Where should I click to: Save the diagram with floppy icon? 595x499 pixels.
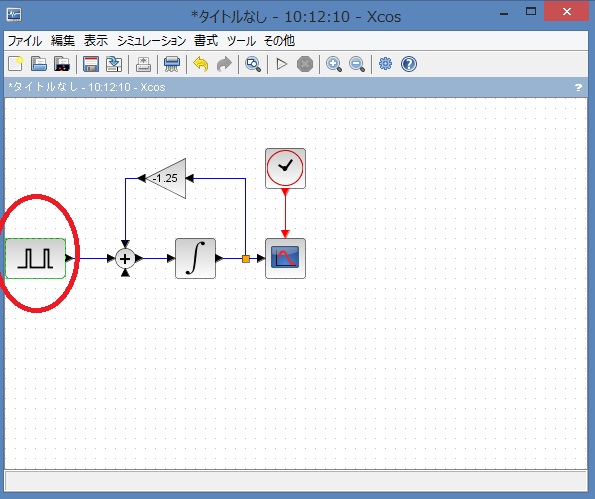[91, 64]
